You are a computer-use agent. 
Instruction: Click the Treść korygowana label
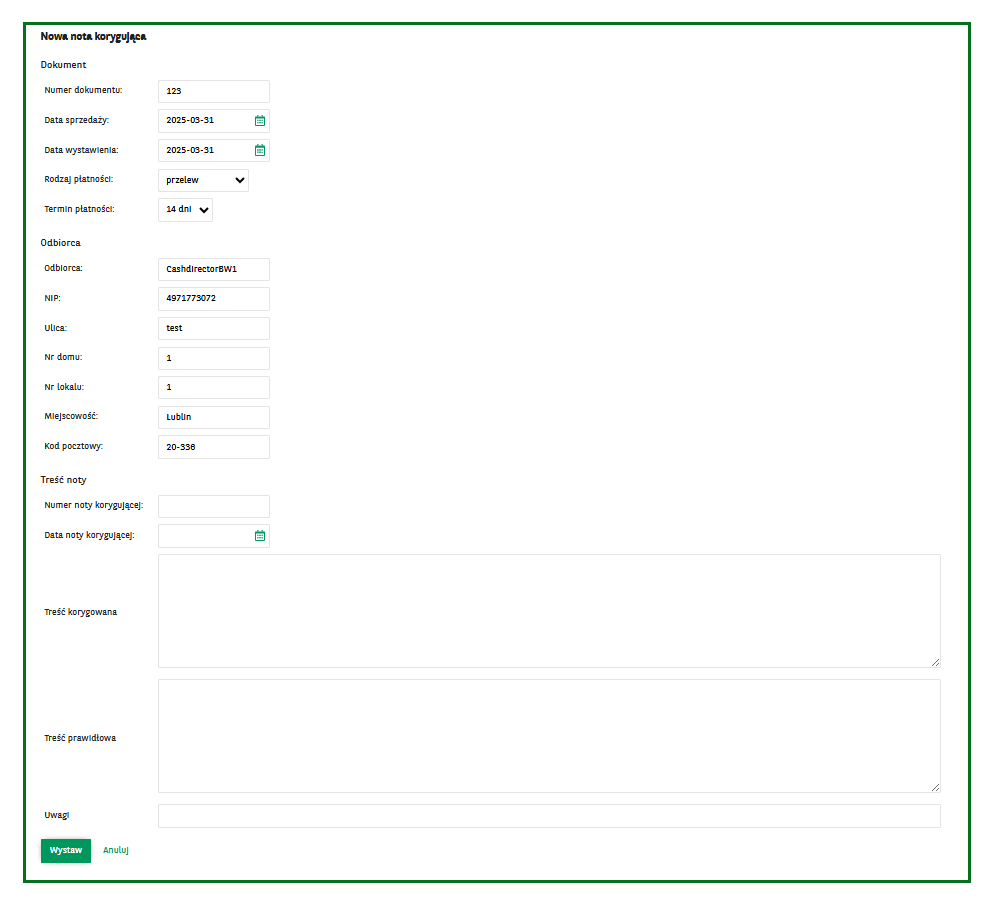[81, 612]
